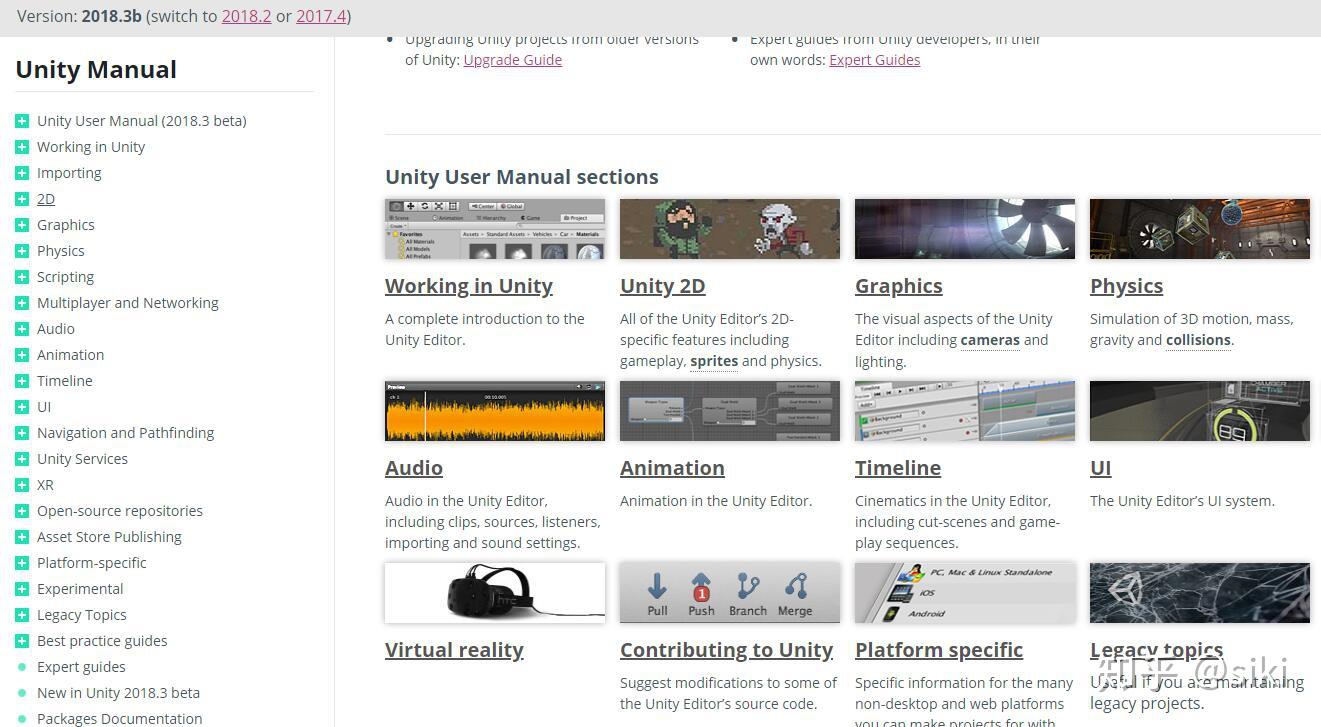Click the sprites glossary term
The width and height of the screenshot is (1321, 727).
(714, 361)
